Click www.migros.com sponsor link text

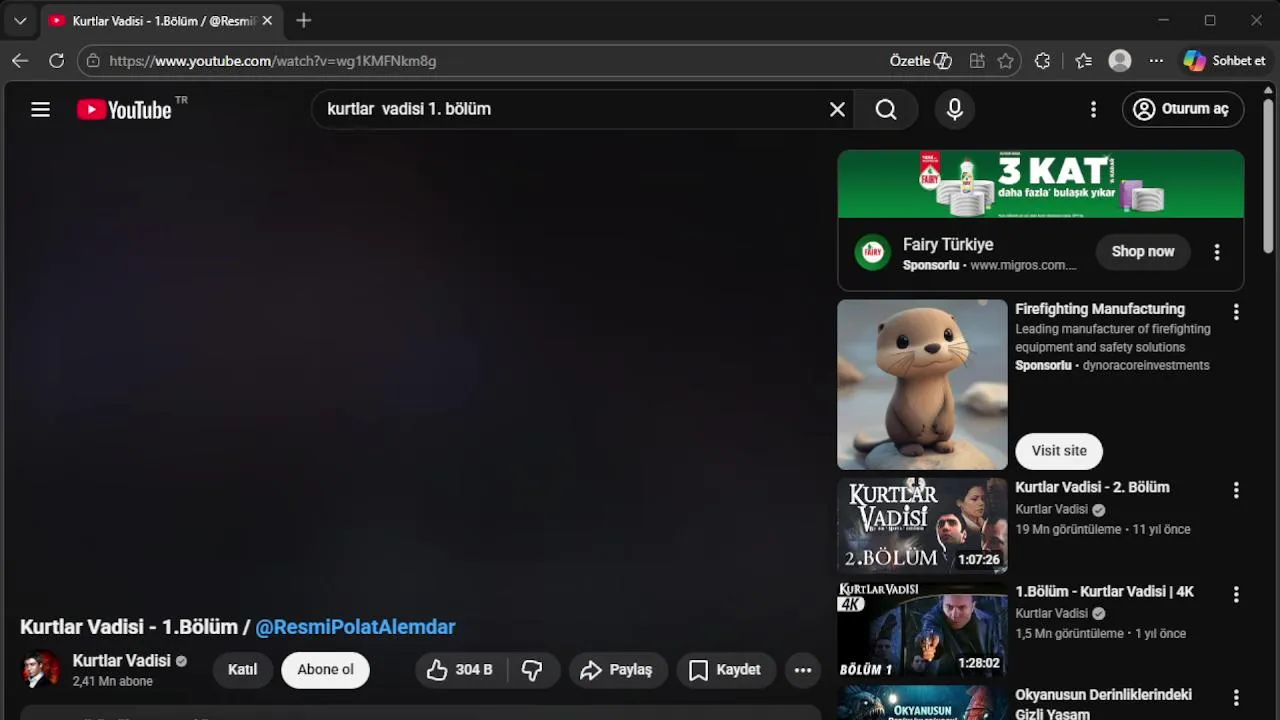coord(1023,265)
